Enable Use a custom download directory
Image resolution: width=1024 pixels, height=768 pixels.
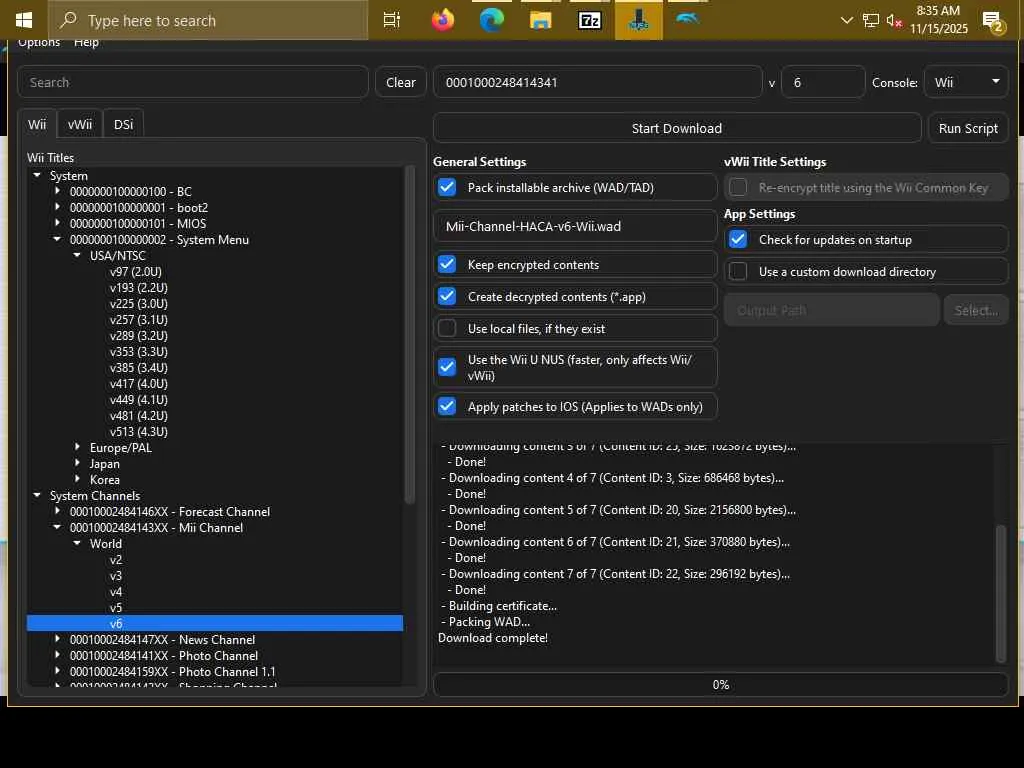tap(738, 272)
